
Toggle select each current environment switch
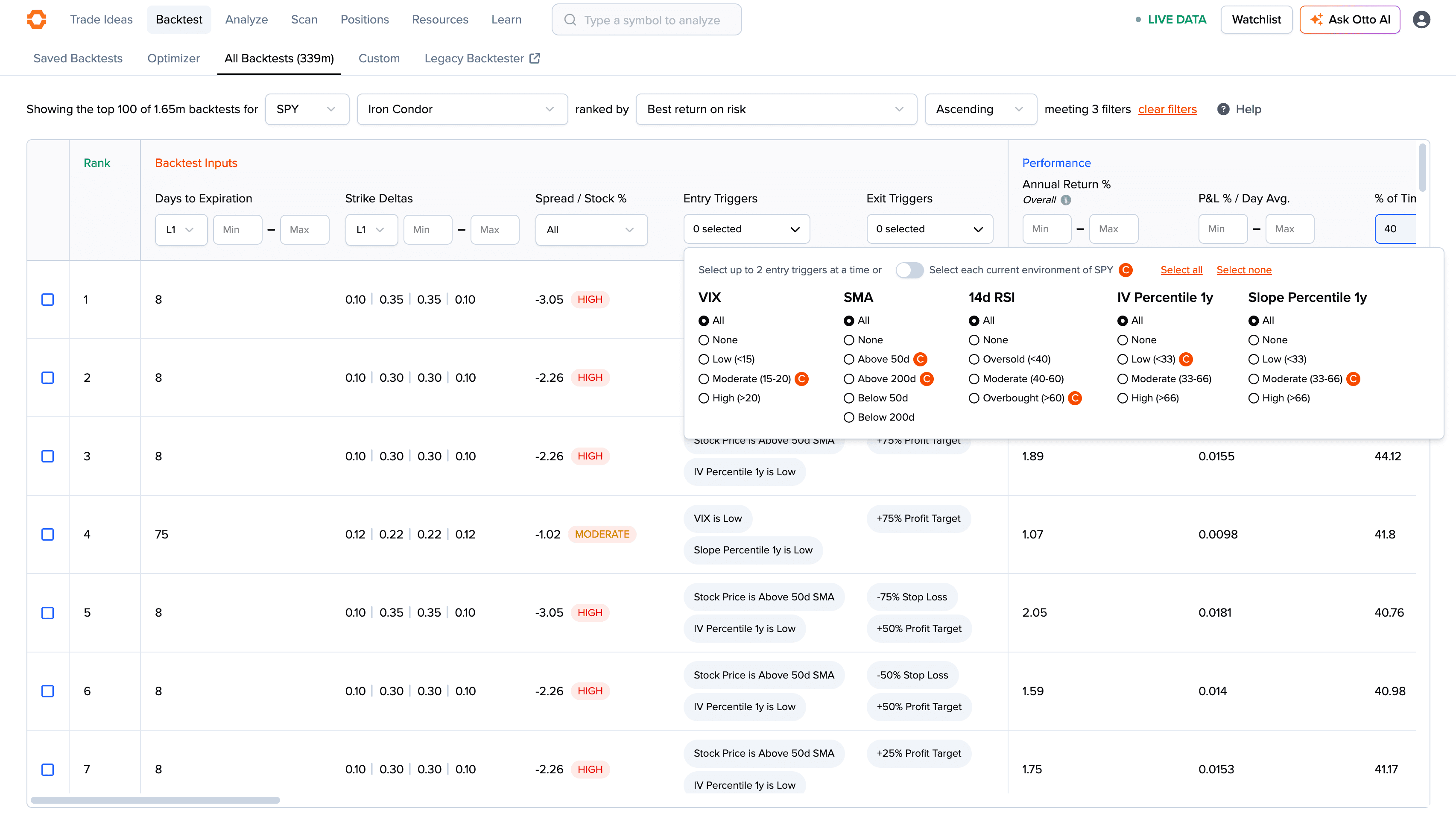[909, 270]
